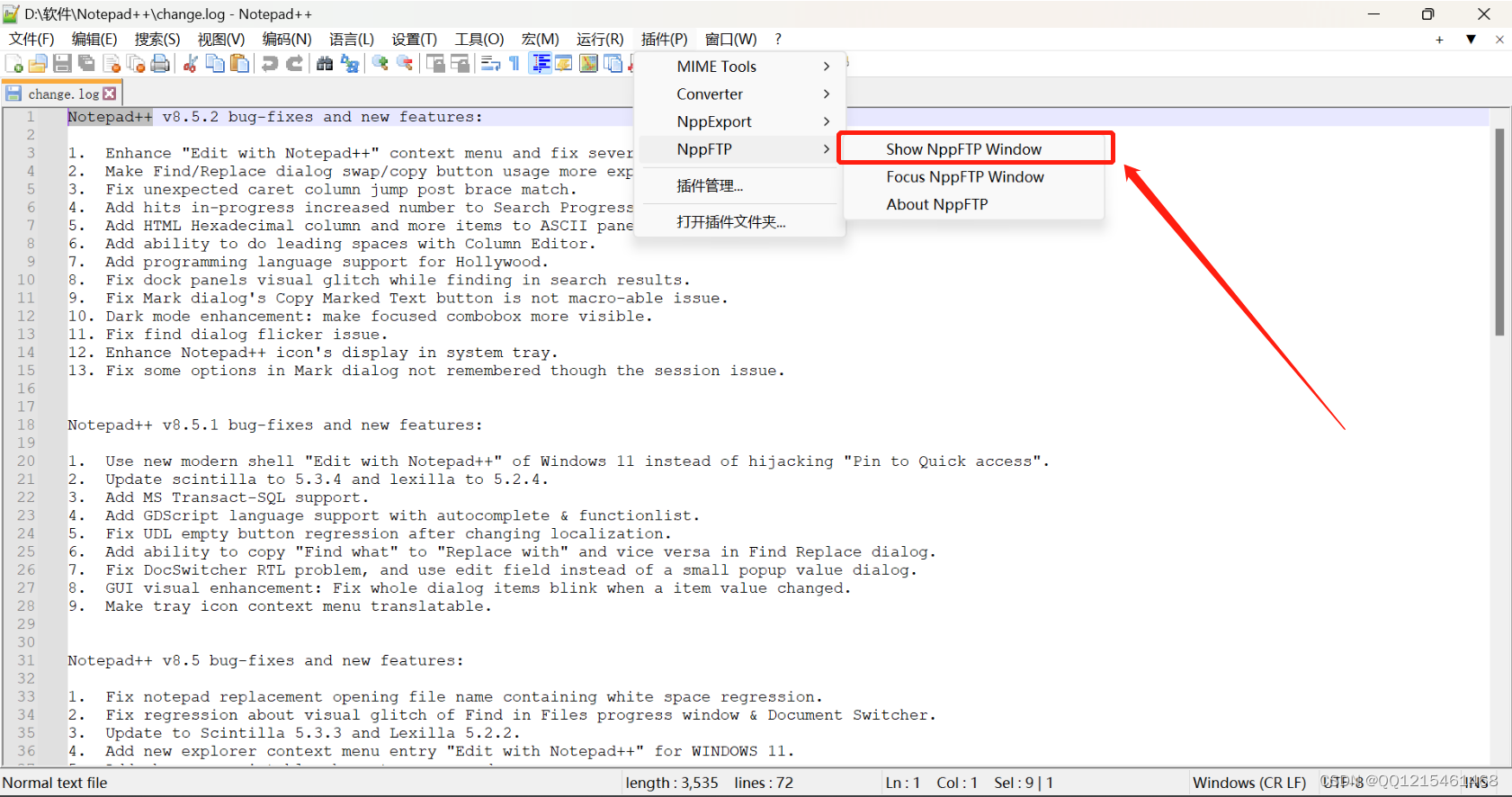Toggle Show All Characters pilcrow icon
The height and width of the screenshot is (797, 1512).
[514, 63]
